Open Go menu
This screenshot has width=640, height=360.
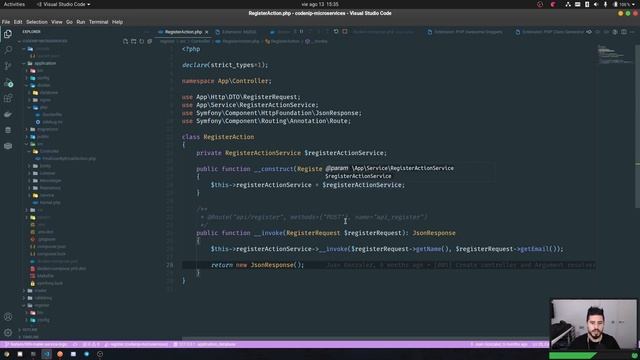[x=69, y=22]
